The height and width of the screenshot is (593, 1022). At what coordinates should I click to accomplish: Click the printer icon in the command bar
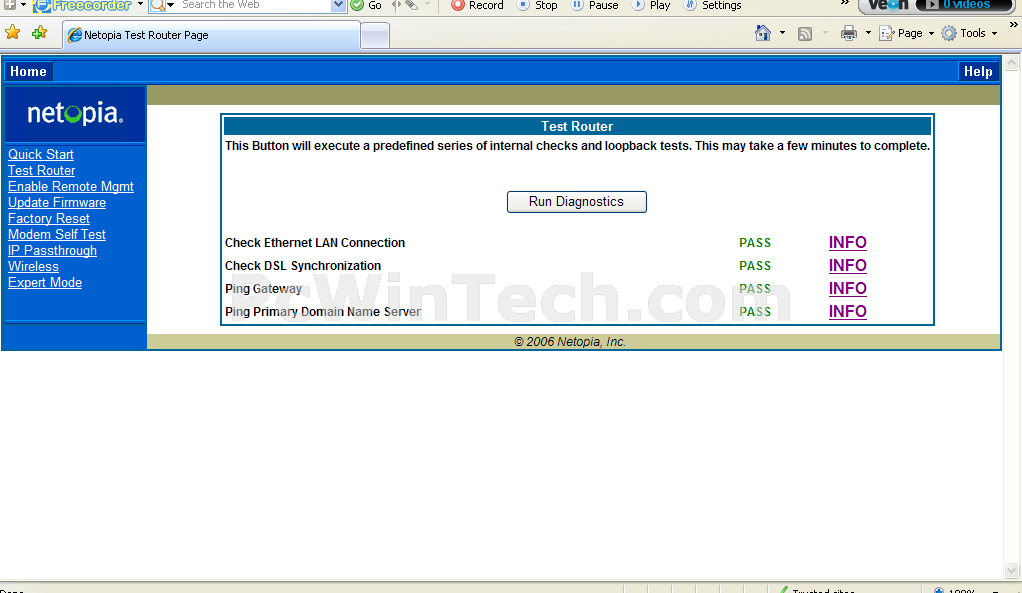click(x=849, y=33)
